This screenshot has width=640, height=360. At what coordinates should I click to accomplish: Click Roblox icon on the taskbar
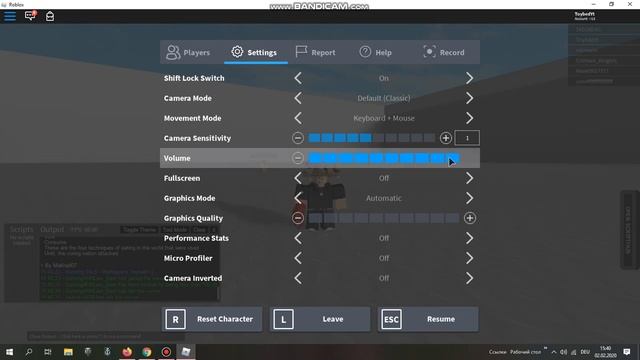point(186,352)
